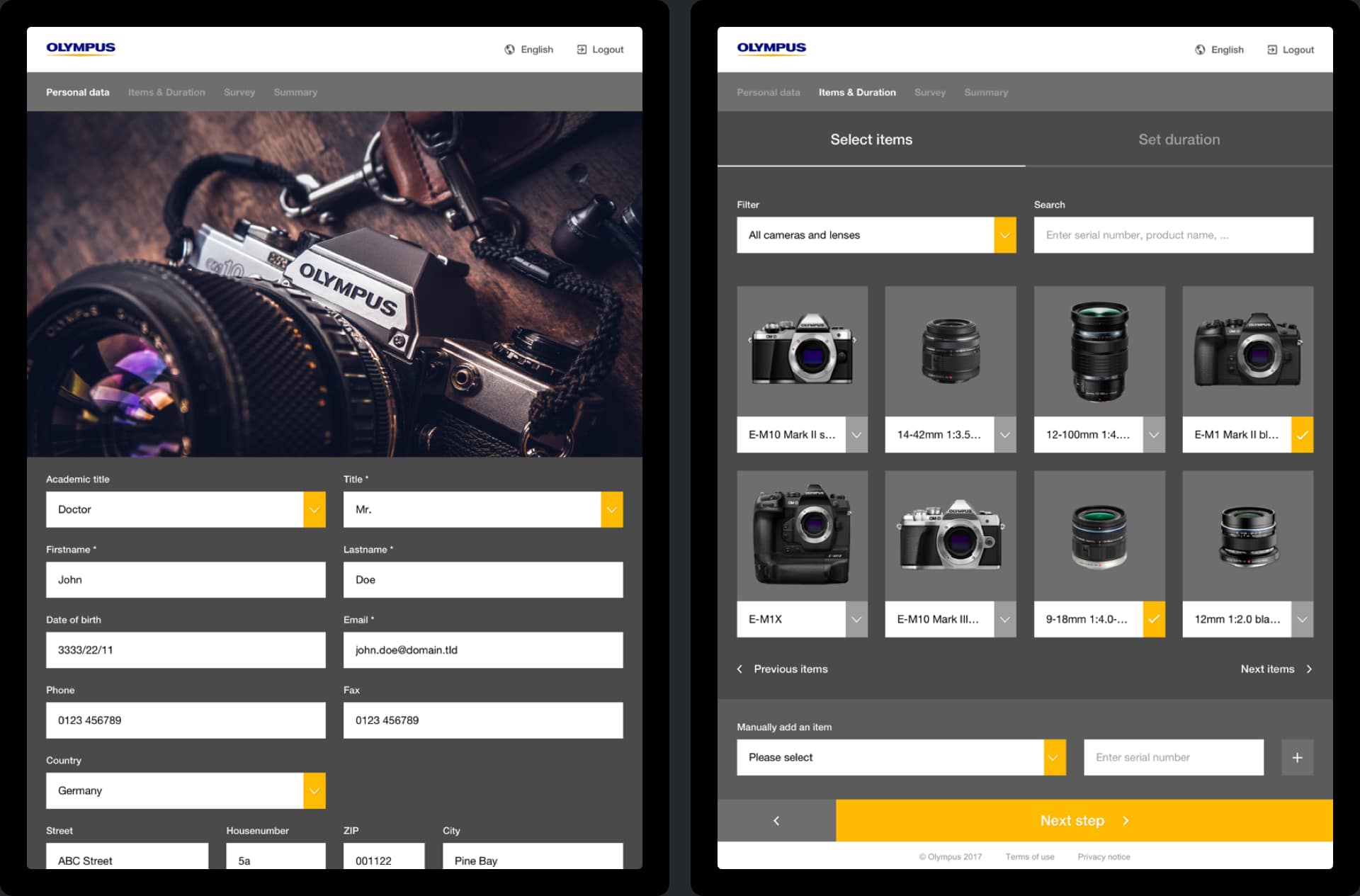
Task: Open the Terms of use link
Action: tap(1030, 857)
